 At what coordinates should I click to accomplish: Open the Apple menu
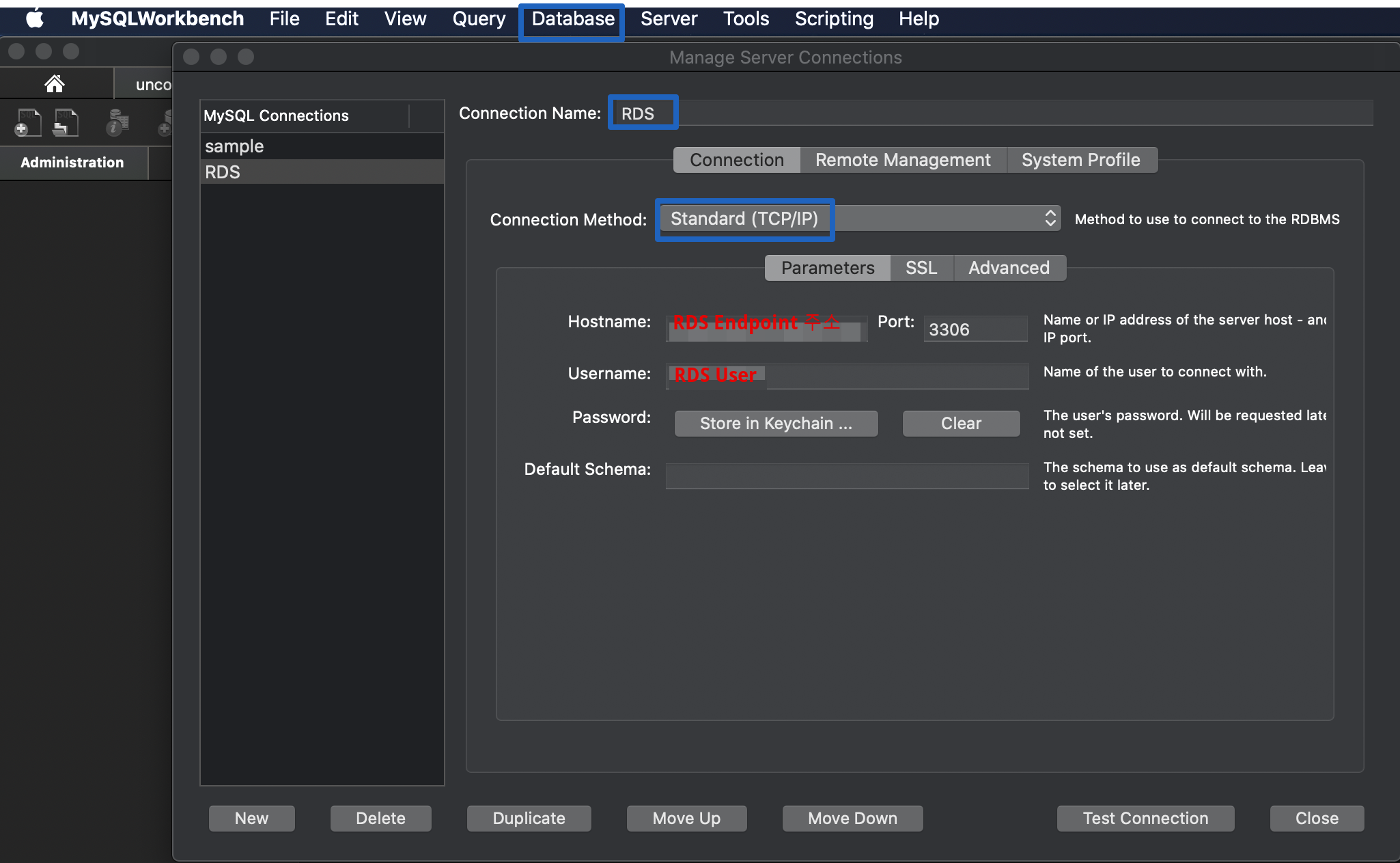(x=35, y=18)
